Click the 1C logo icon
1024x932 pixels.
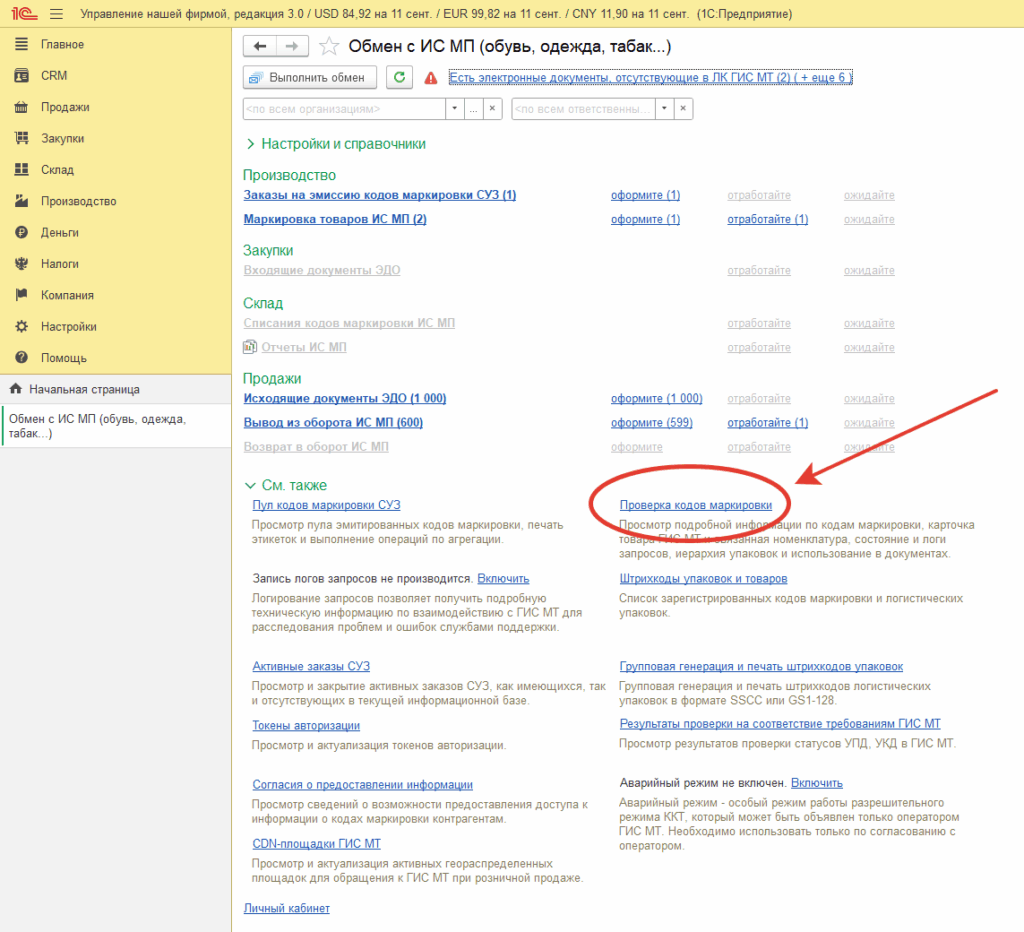pos(24,13)
